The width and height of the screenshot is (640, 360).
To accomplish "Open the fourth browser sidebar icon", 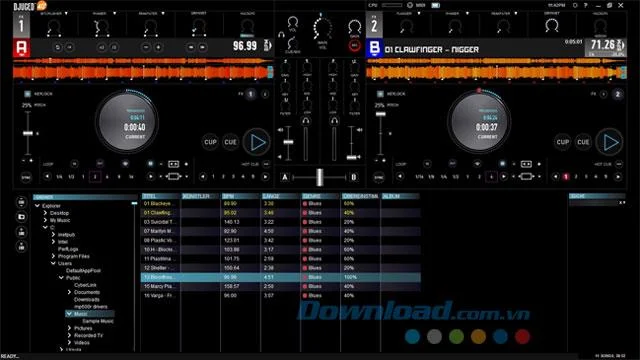I will (22, 247).
